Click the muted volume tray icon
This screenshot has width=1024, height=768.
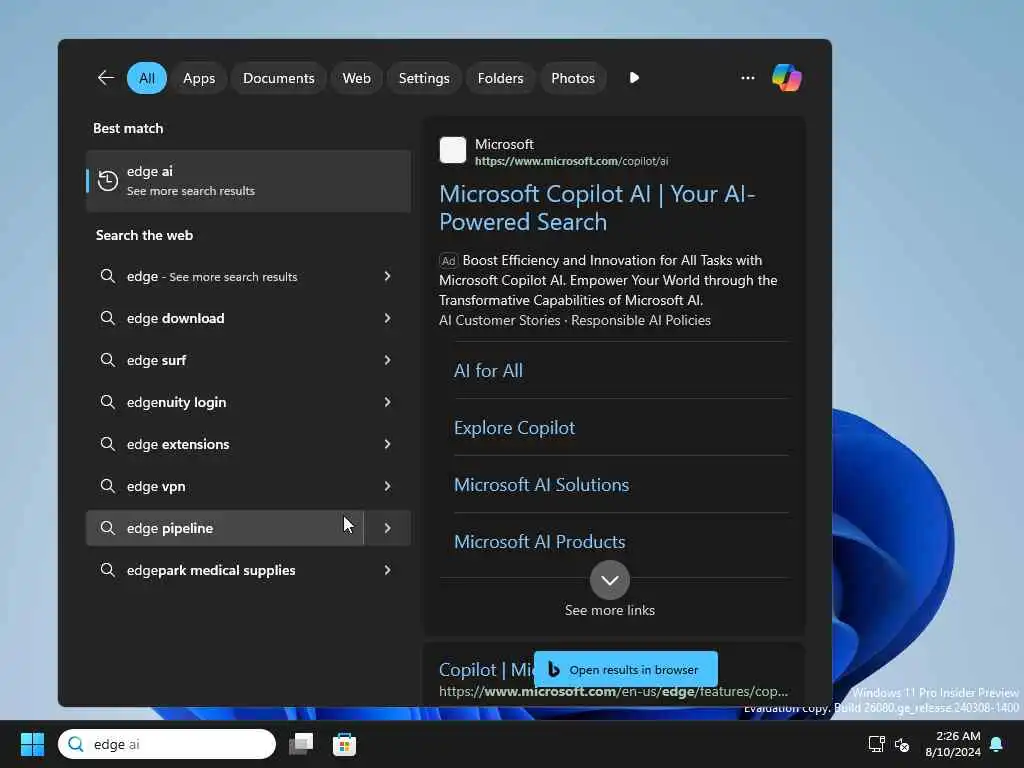pos(902,744)
